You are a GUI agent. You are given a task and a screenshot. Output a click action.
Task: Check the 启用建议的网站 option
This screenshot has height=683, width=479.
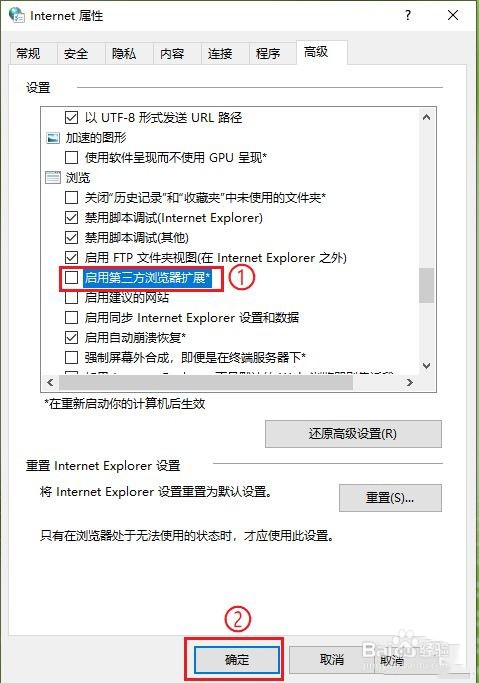tap(71, 298)
